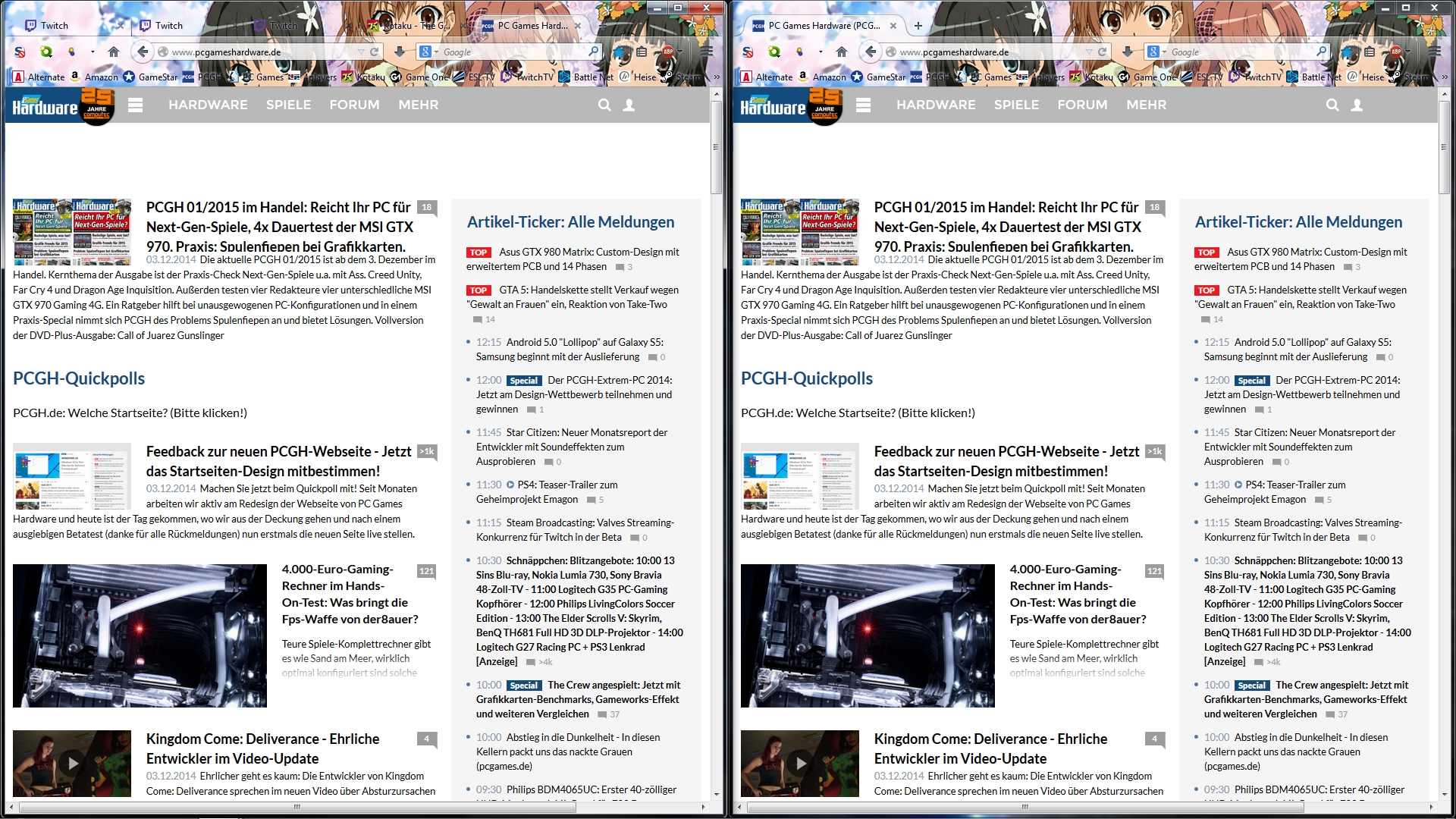Open the user account icon in right window
This screenshot has width=1456, height=819.
1357,105
